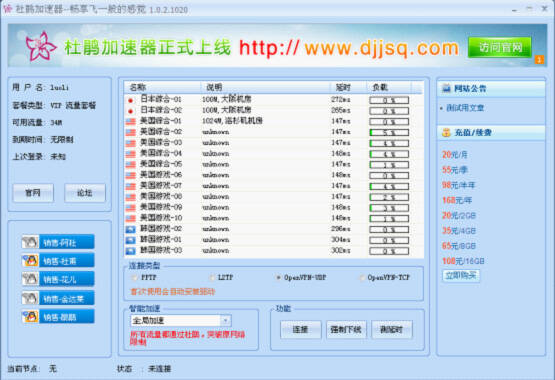Image resolution: width=555 pixels, height=380 pixels.
Task: Click the orange badge at banner corner
Action: 539,60
